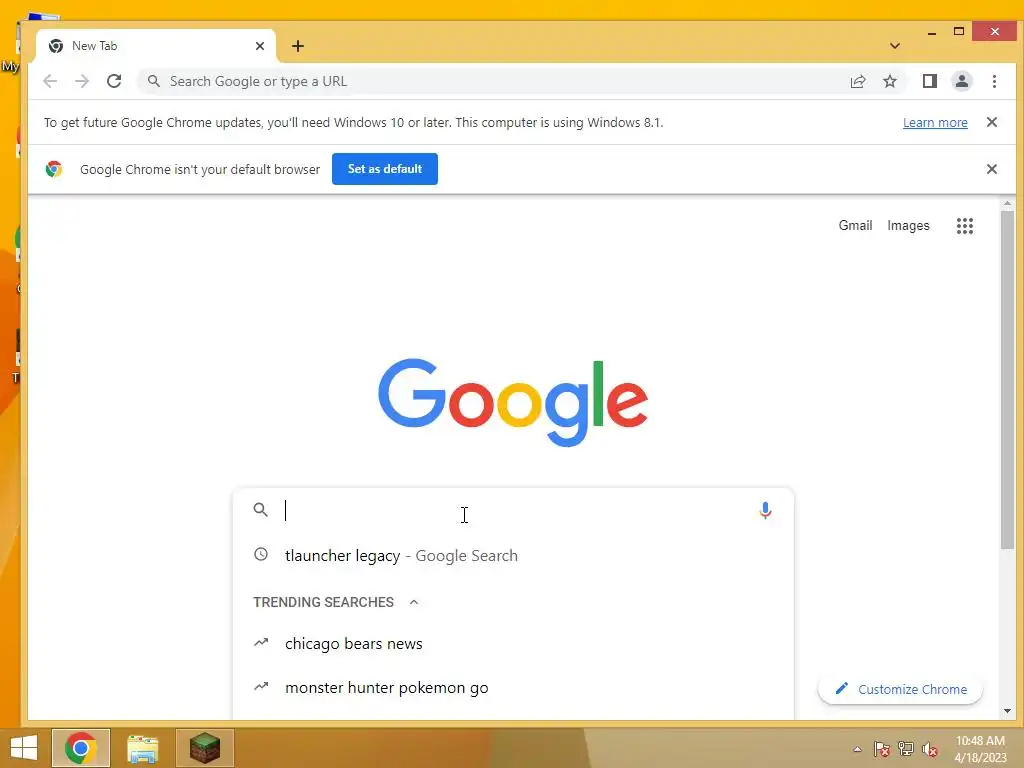Viewport: 1024px width, 768px height.
Task: Click the Forward navigation arrow
Action: pos(82,81)
